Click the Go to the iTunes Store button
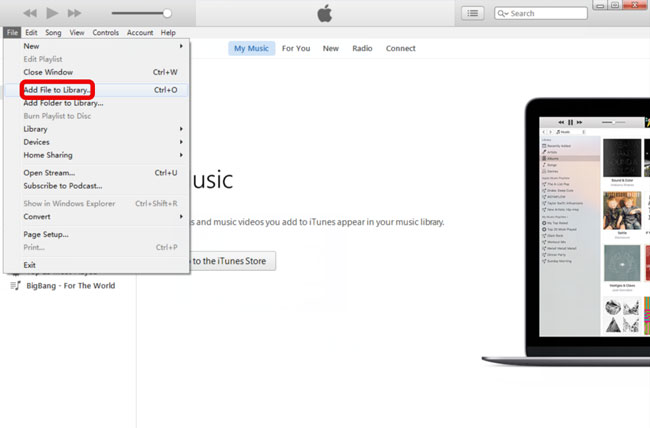 click(232, 261)
